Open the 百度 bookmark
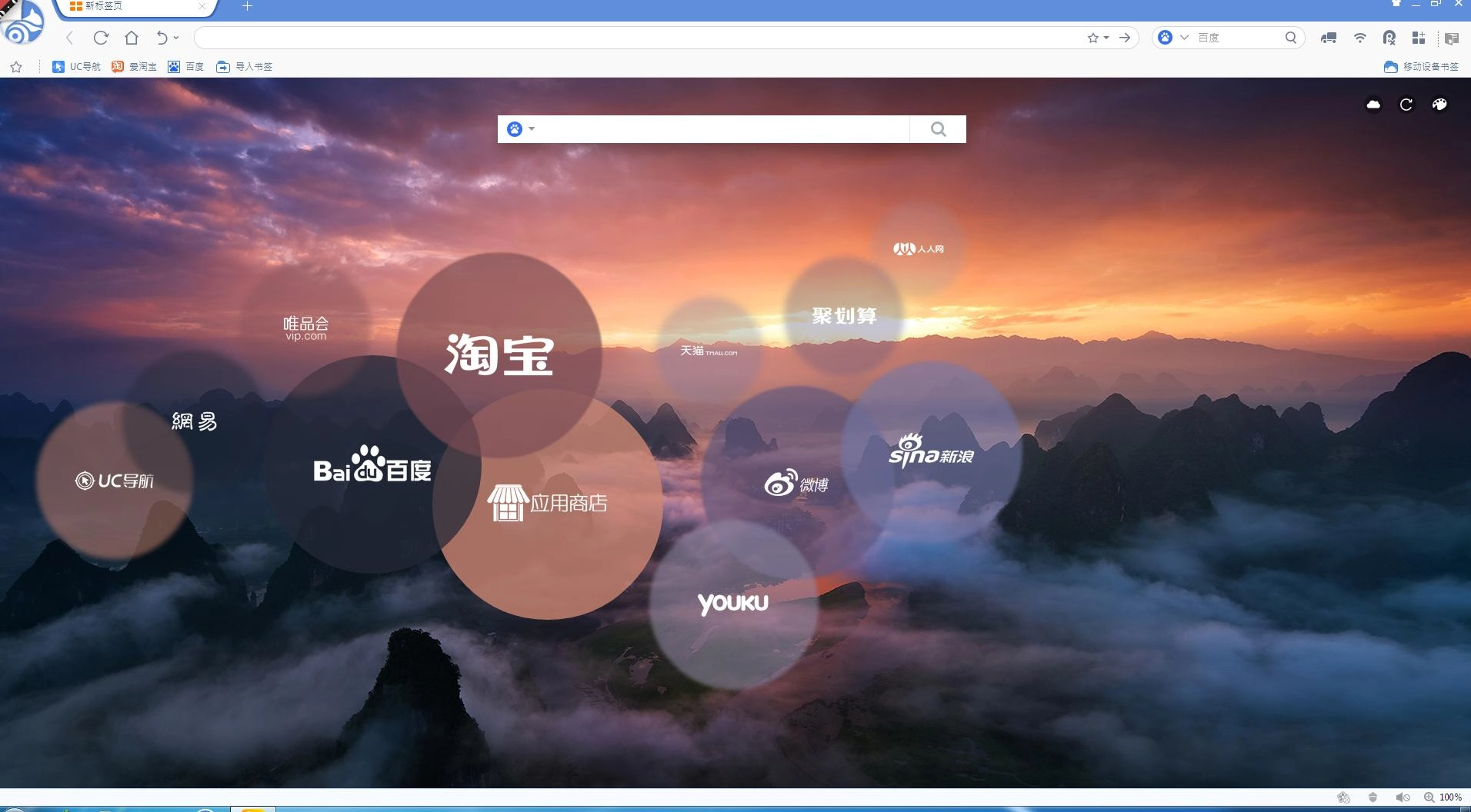 coord(186,67)
